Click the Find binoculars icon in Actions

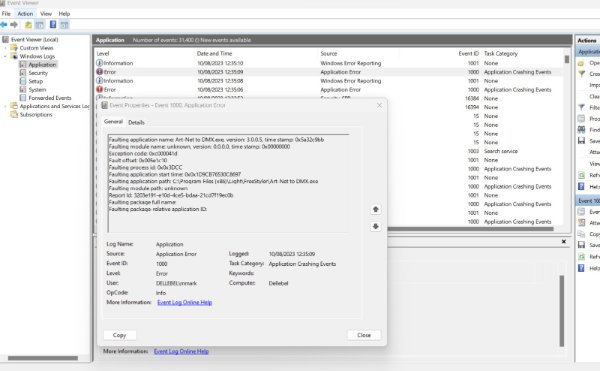581,130
